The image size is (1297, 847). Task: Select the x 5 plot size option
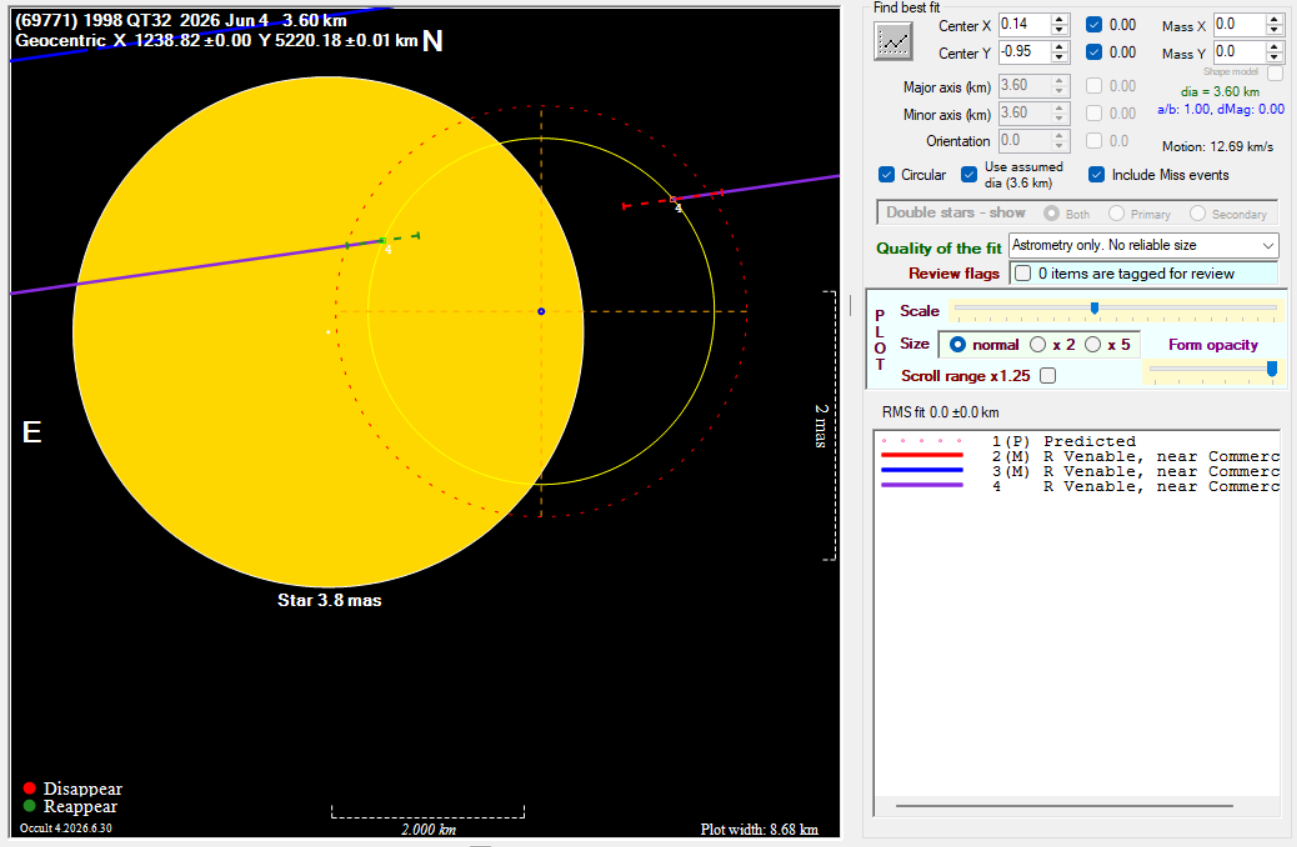(x=1093, y=344)
